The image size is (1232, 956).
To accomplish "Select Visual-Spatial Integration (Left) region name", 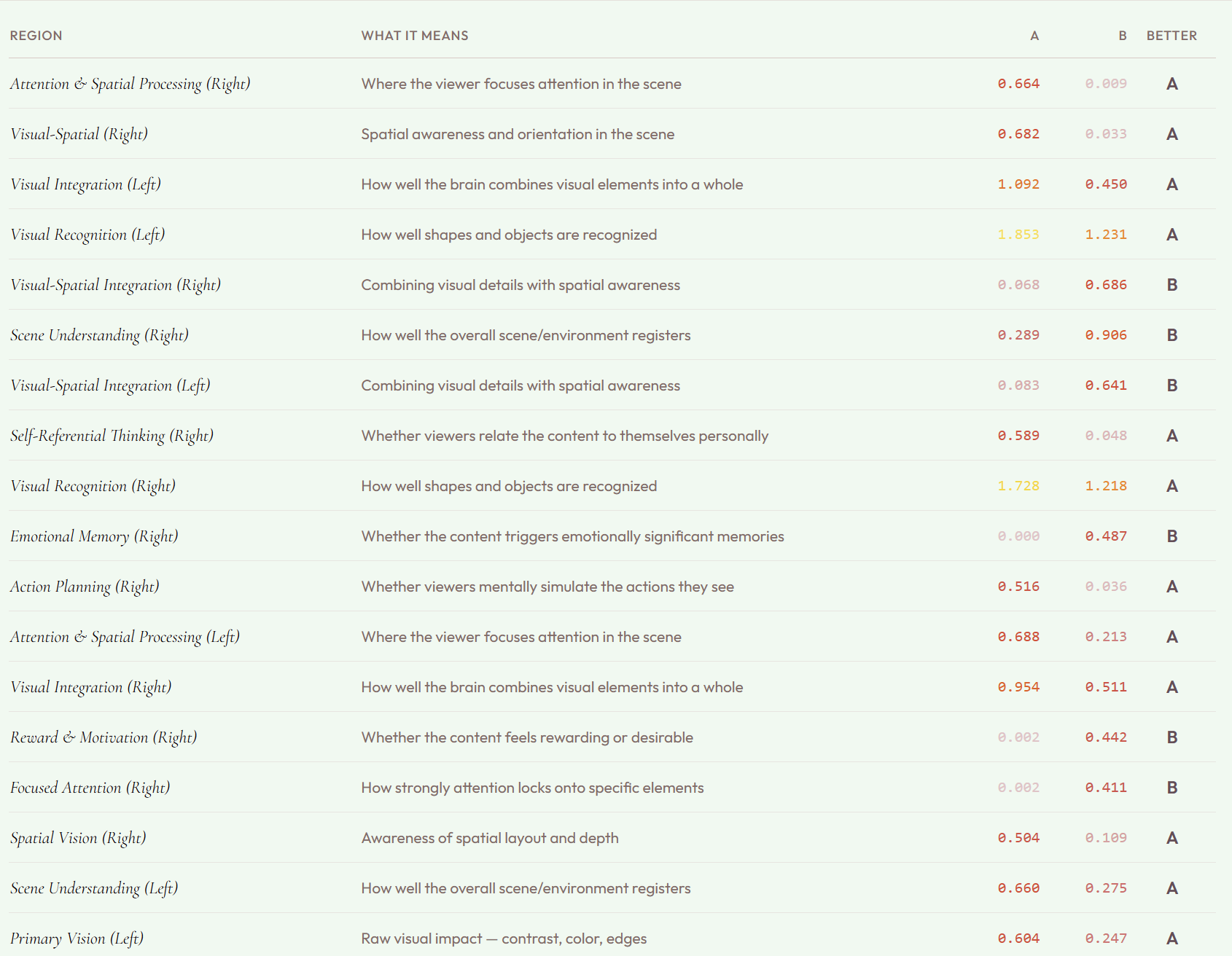I will [110, 385].
